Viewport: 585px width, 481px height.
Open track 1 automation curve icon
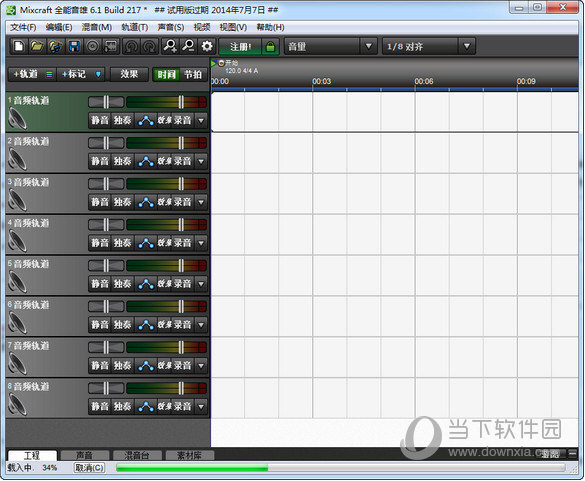(x=146, y=120)
